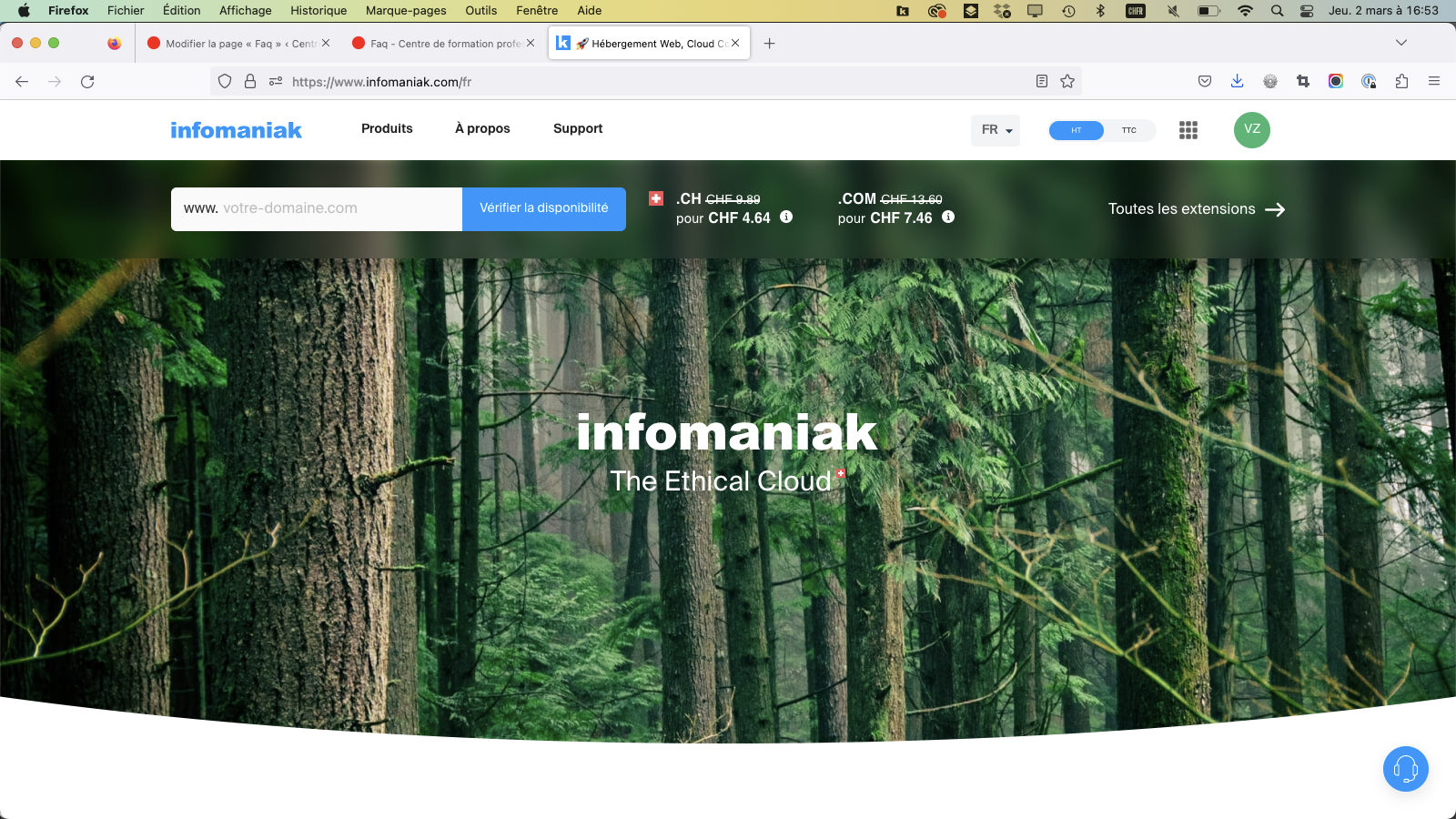Image resolution: width=1456 pixels, height=819 pixels.
Task: Open the support chat headset bubble
Action: [x=1406, y=769]
